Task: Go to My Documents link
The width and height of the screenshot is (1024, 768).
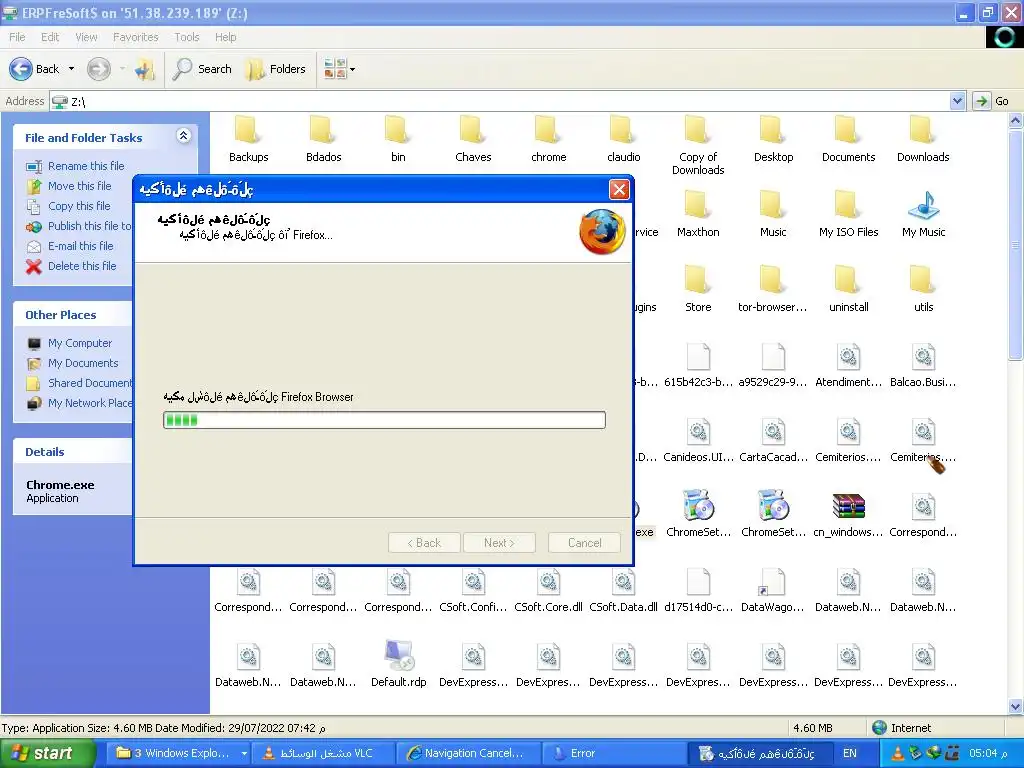Action: point(83,363)
